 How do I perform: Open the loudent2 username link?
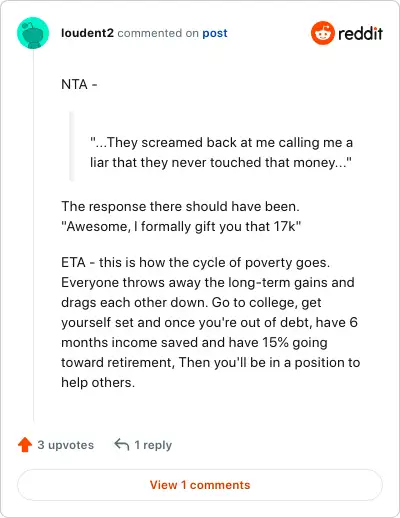point(87,33)
